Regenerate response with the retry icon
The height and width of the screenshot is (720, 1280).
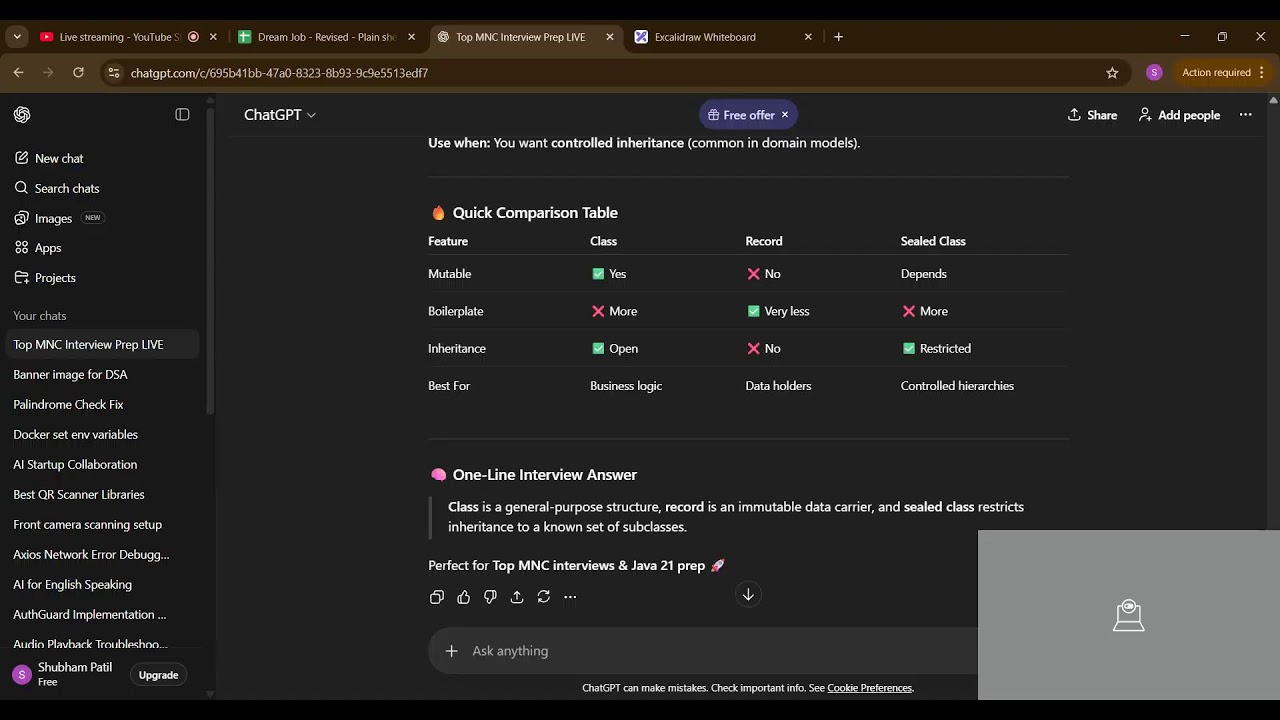point(543,597)
